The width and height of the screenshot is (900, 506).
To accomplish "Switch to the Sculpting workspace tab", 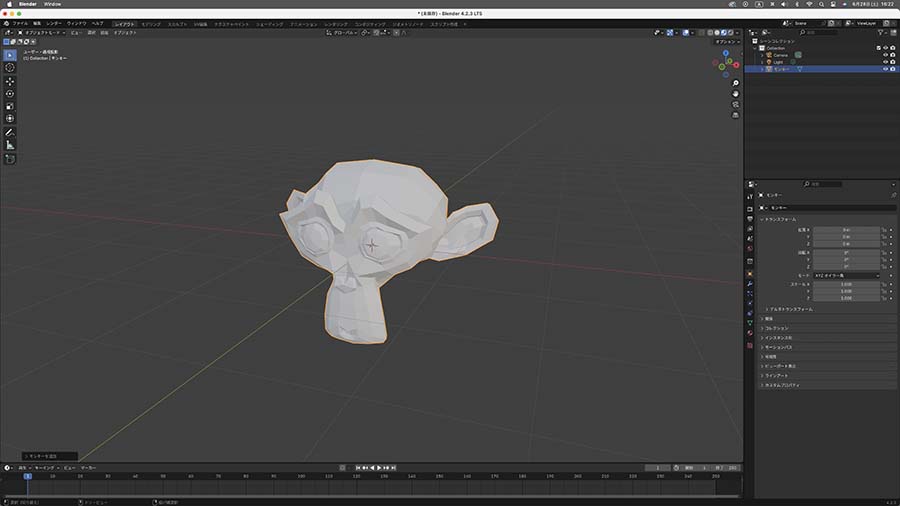I will 177,24.
